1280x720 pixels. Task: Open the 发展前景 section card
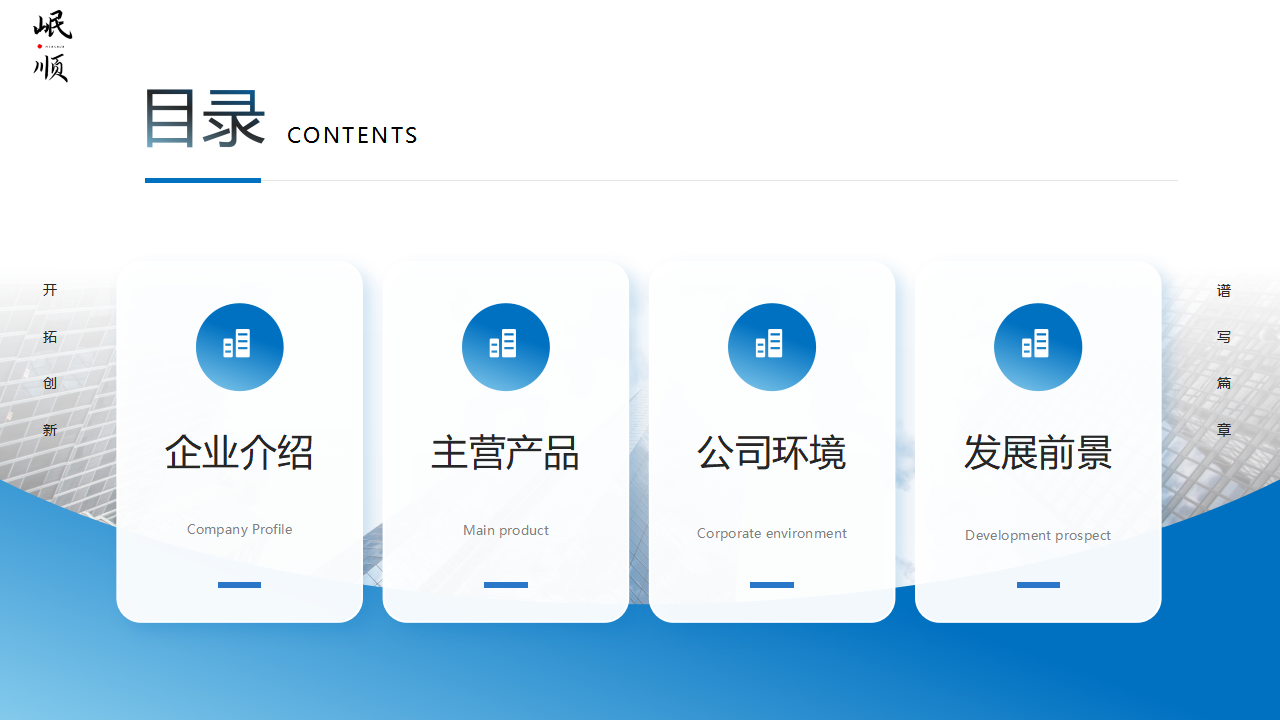coord(1037,440)
